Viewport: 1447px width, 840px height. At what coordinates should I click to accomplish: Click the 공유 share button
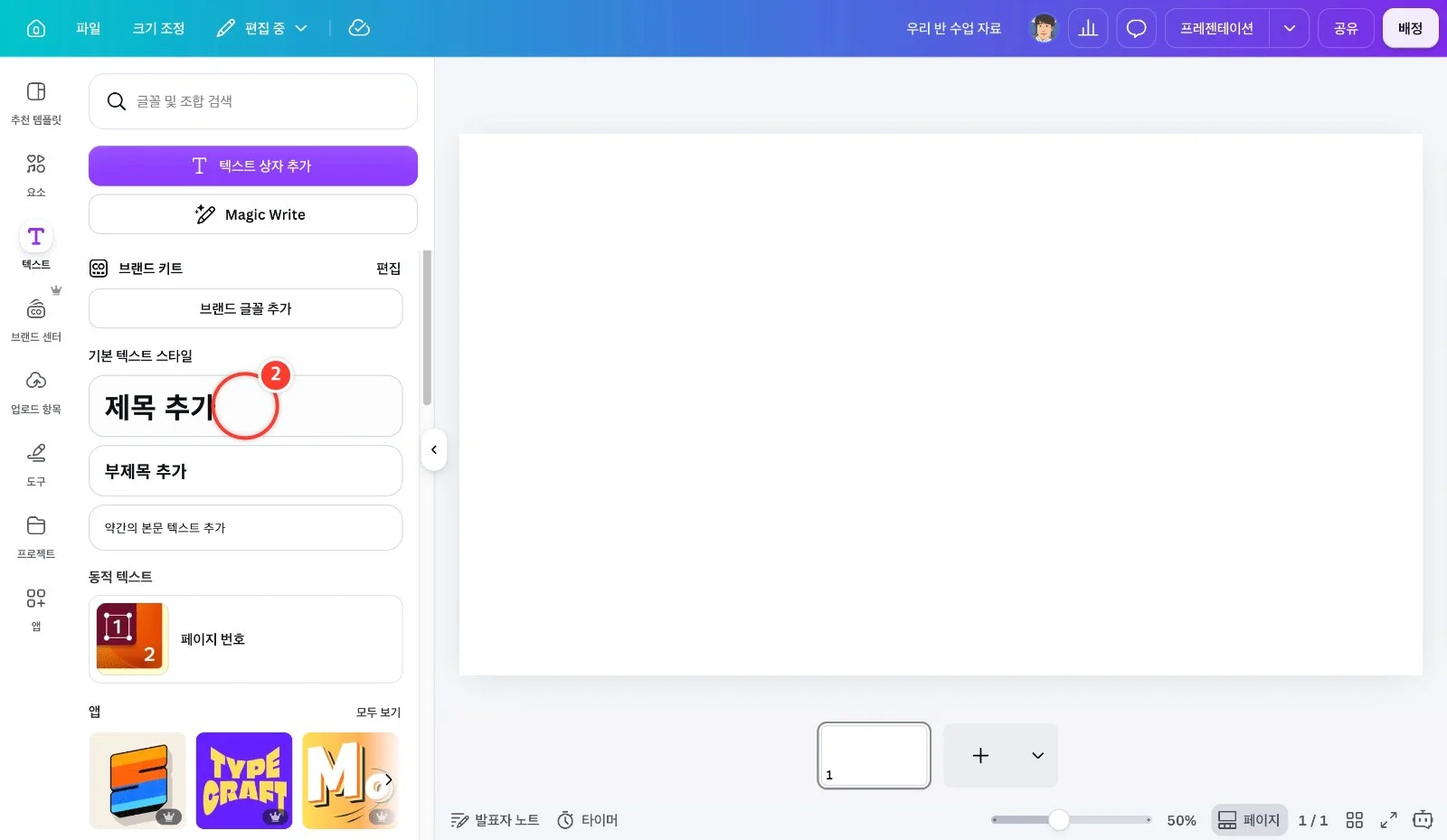(1346, 28)
